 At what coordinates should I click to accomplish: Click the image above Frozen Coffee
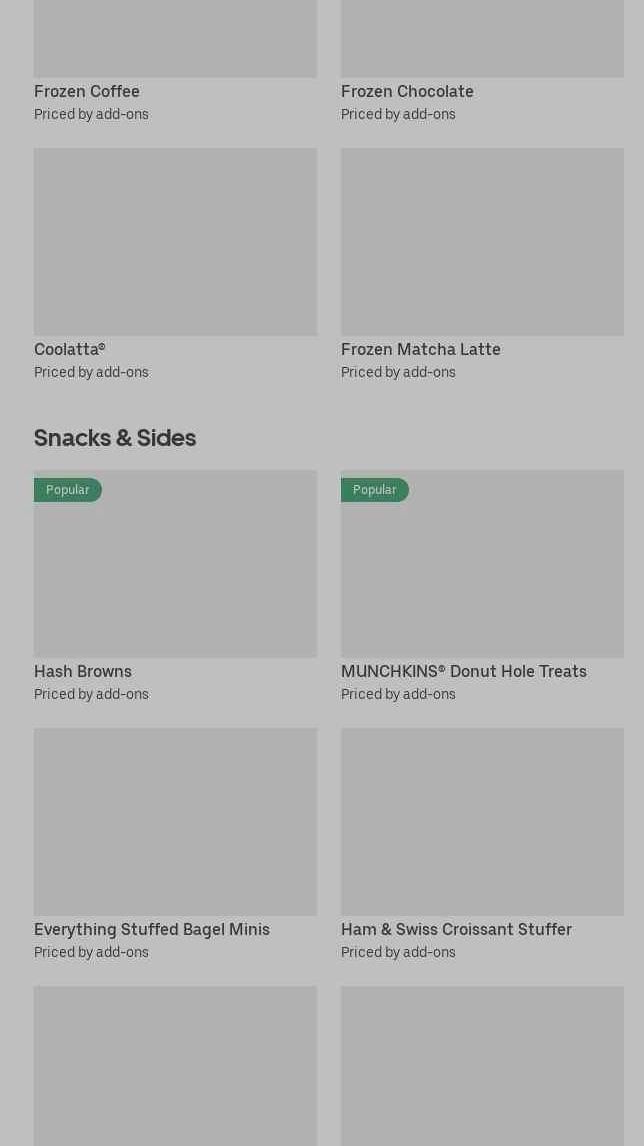[175, 38]
